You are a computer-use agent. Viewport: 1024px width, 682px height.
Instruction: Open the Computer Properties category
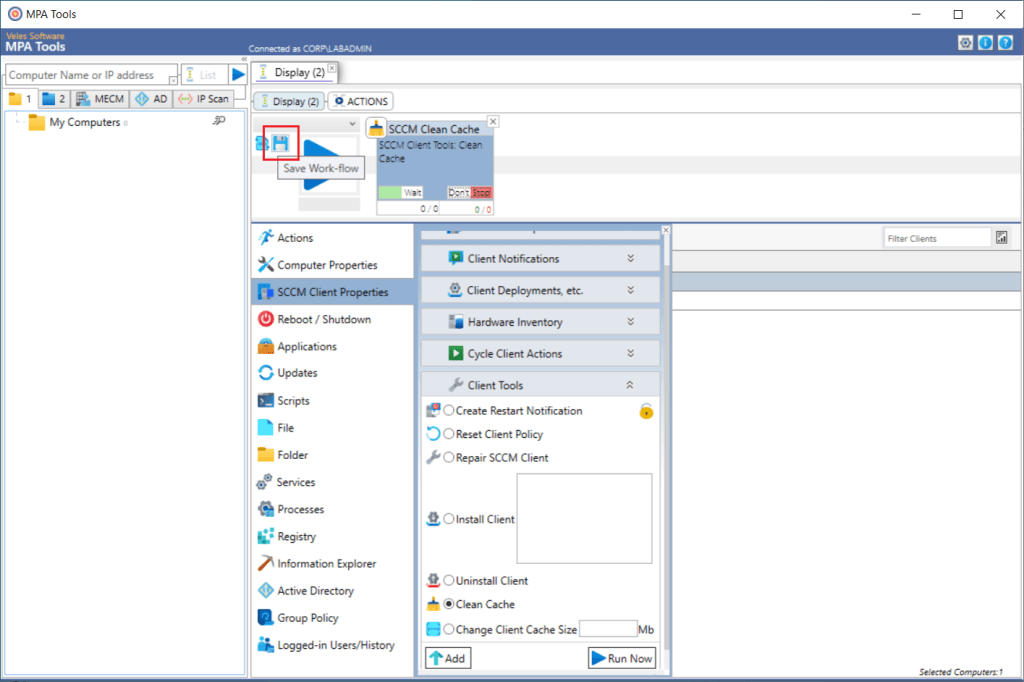[x=332, y=265]
